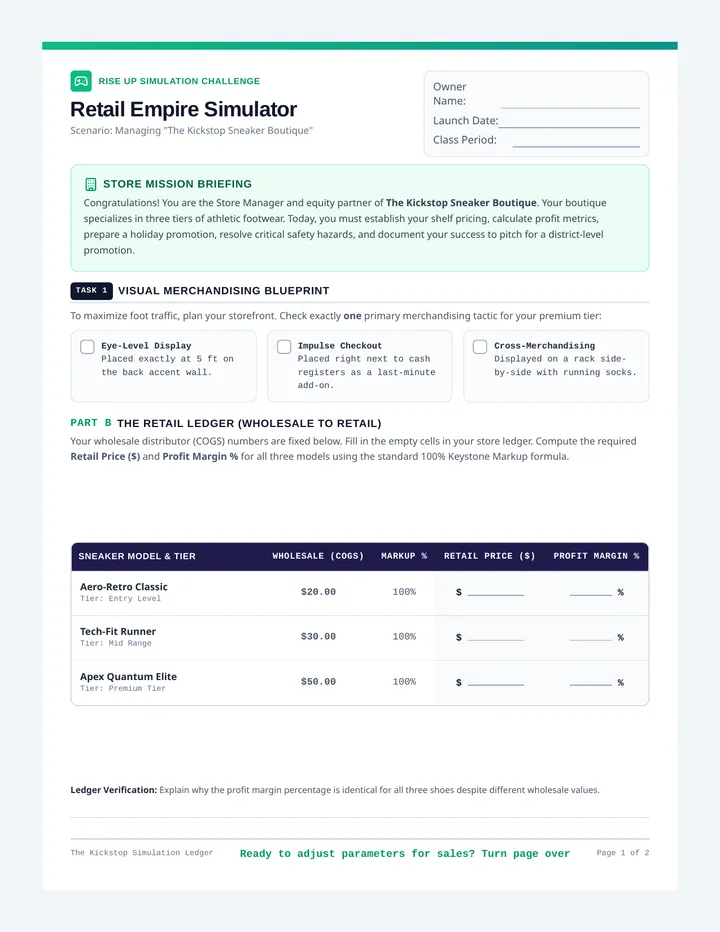Check the Eye-Level Display checkbox
The width and height of the screenshot is (720, 932).
(x=87, y=347)
